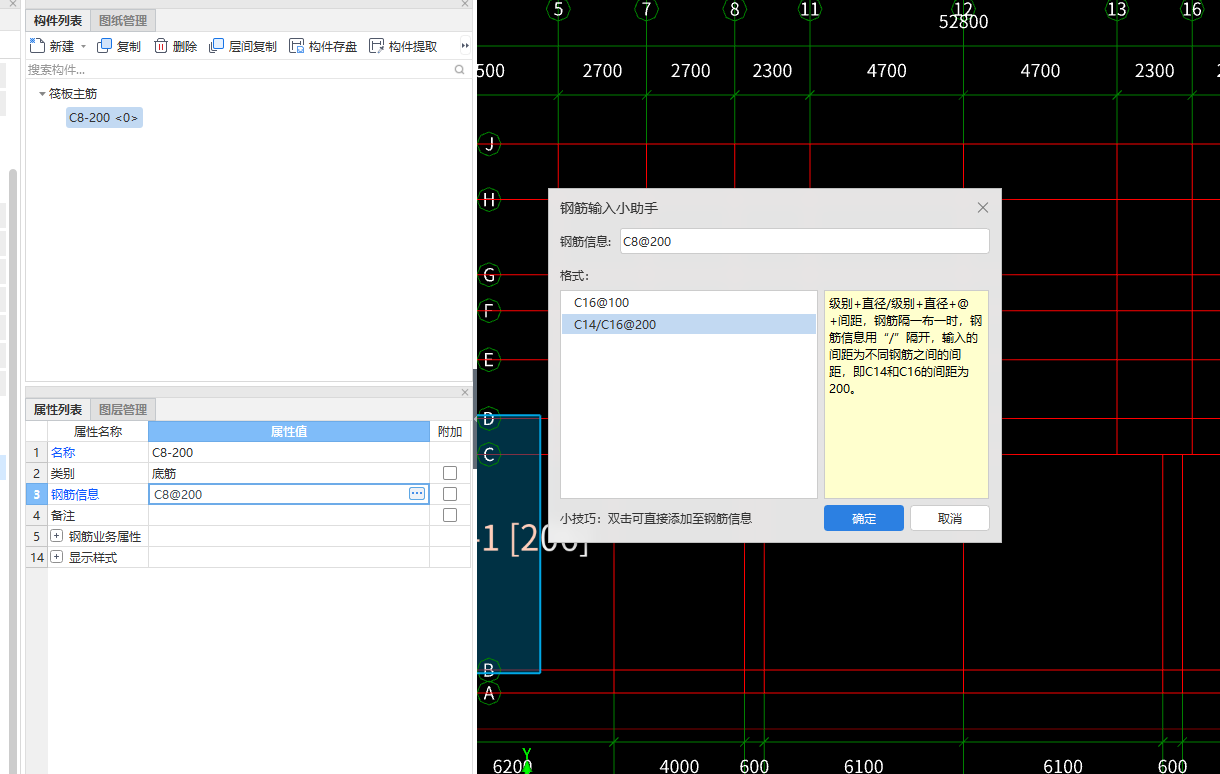Select the C8-200 <0> component
The width and height of the screenshot is (1220, 774).
(104, 118)
